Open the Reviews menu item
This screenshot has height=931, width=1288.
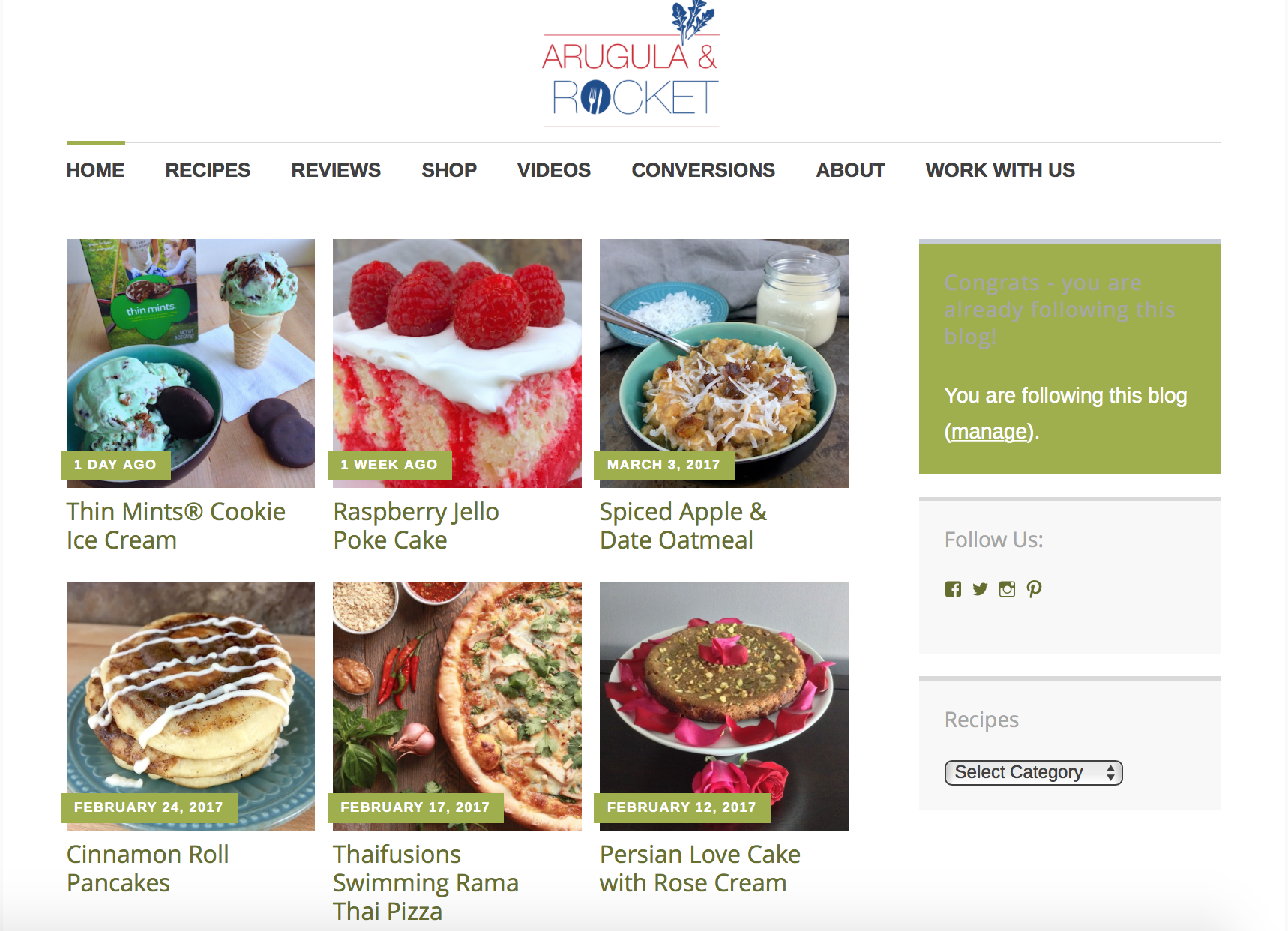(336, 170)
